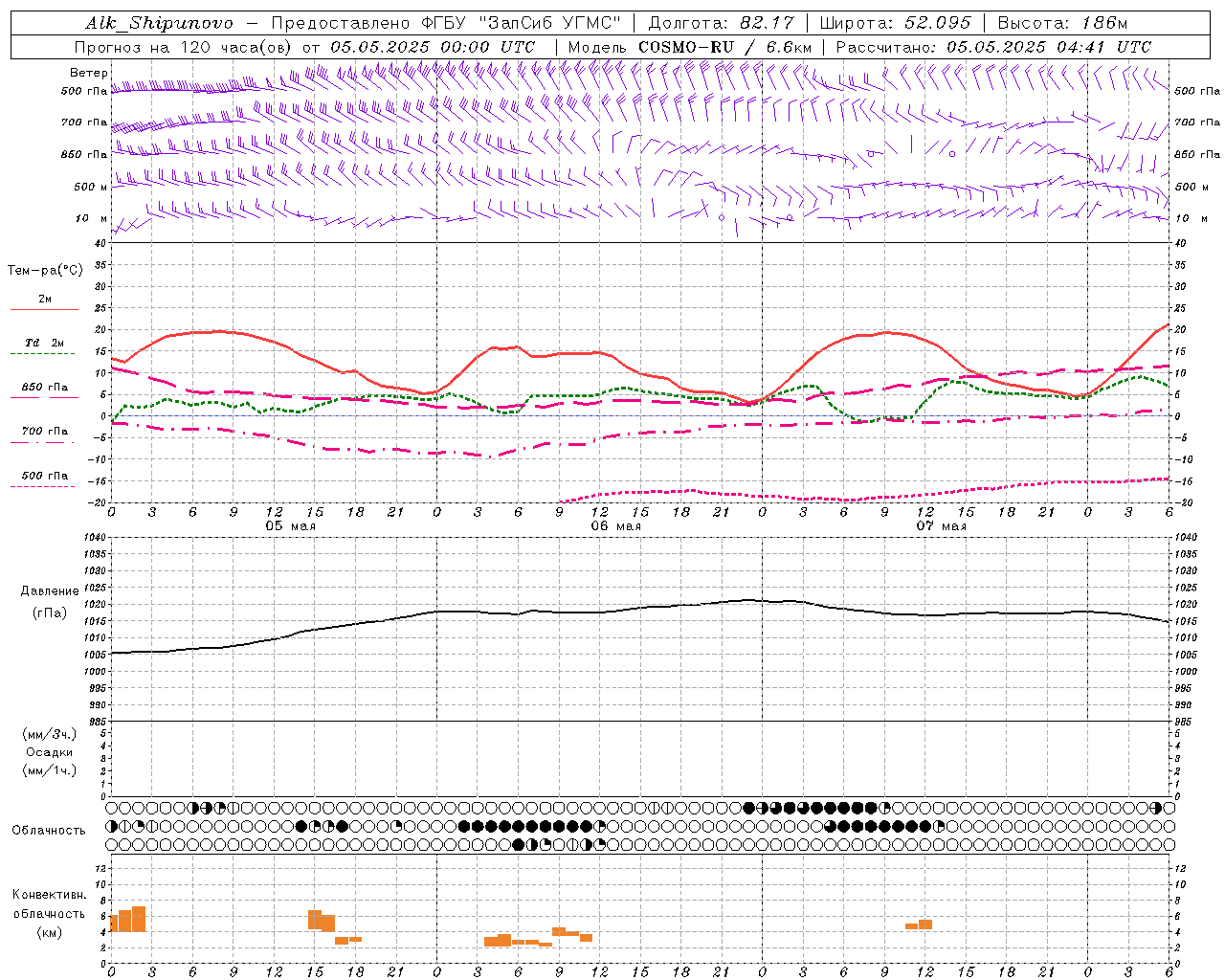Click the 700 гПа temperature legend label
1225x980 pixels.
pyautogui.click(x=44, y=431)
